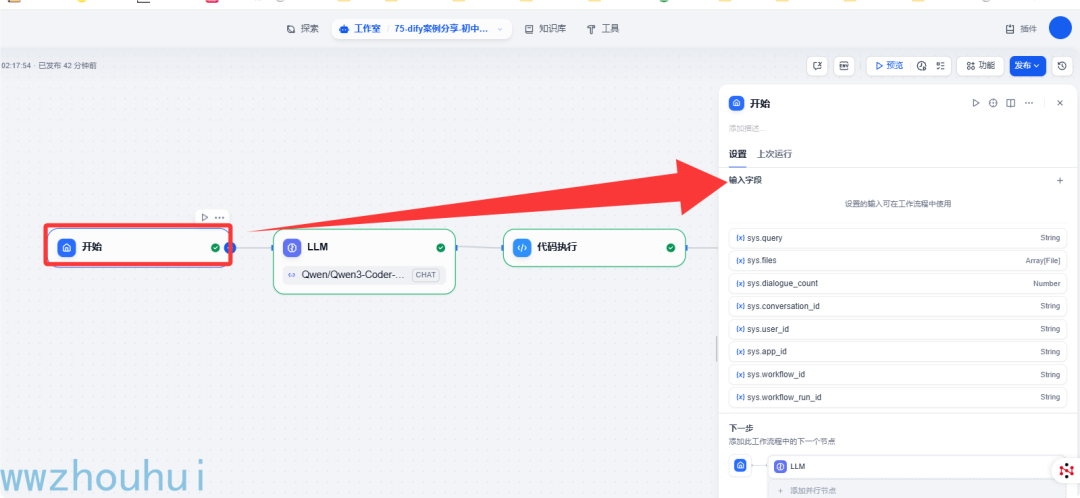Open the ellipsis menu above the 开始 node
1080x498 pixels.
tap(220, 217)
